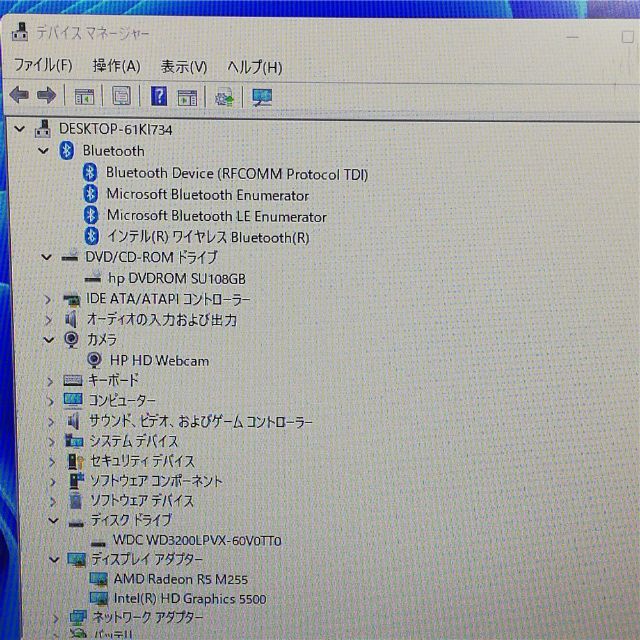Click the コンピューター monitor icon
The image size is (640, 640).
[x=73, y=400]
